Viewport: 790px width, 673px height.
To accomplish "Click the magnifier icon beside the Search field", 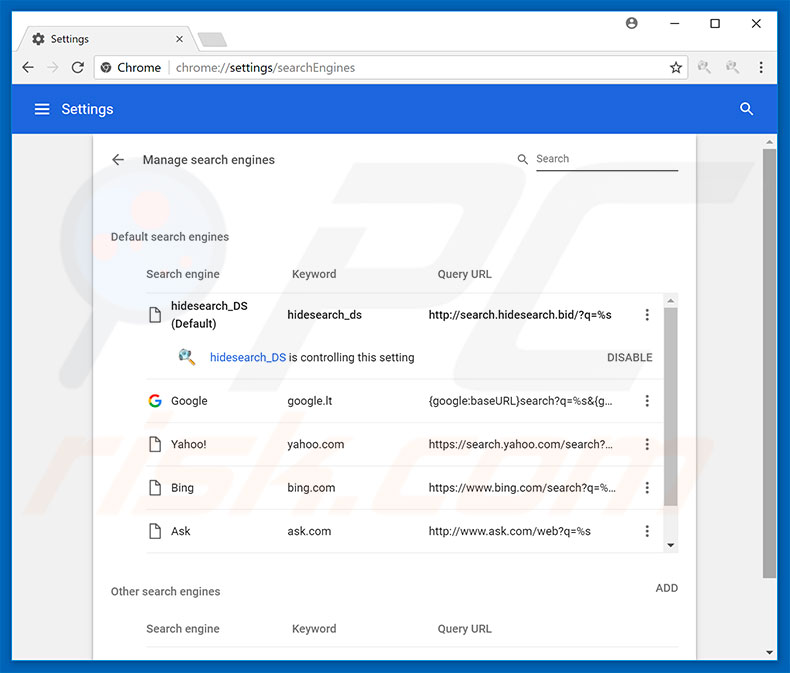I will (522, 159).
